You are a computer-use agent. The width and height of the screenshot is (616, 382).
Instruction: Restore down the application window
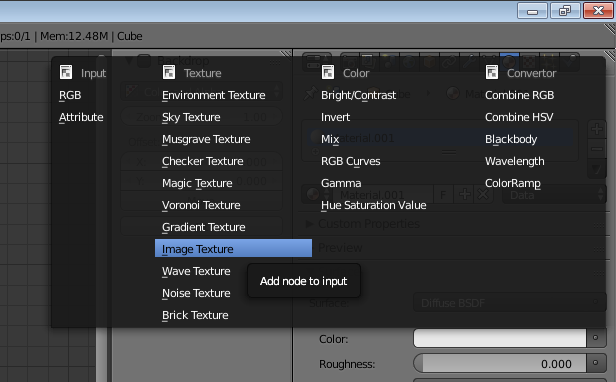coord(565,11)
